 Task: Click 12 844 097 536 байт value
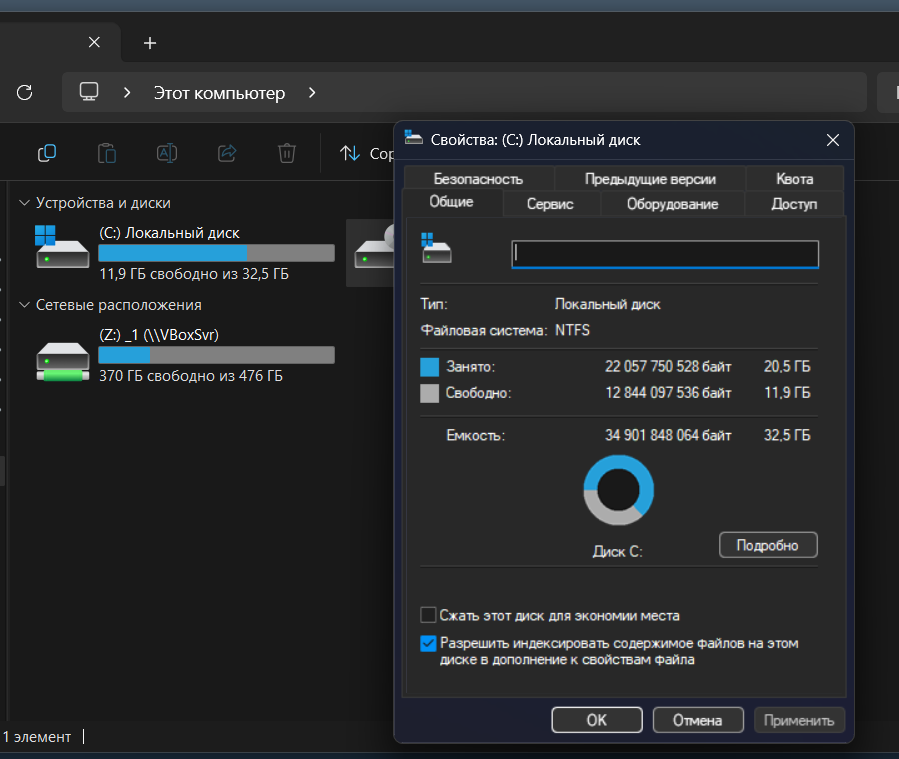pos(668,393)
